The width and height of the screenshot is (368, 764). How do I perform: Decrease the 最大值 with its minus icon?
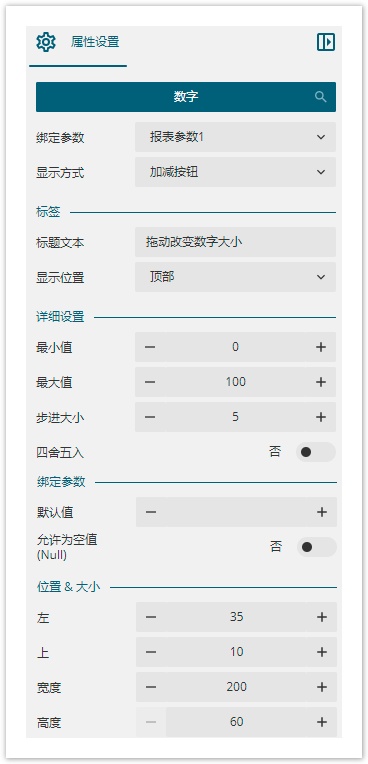[x=150, y=382]
